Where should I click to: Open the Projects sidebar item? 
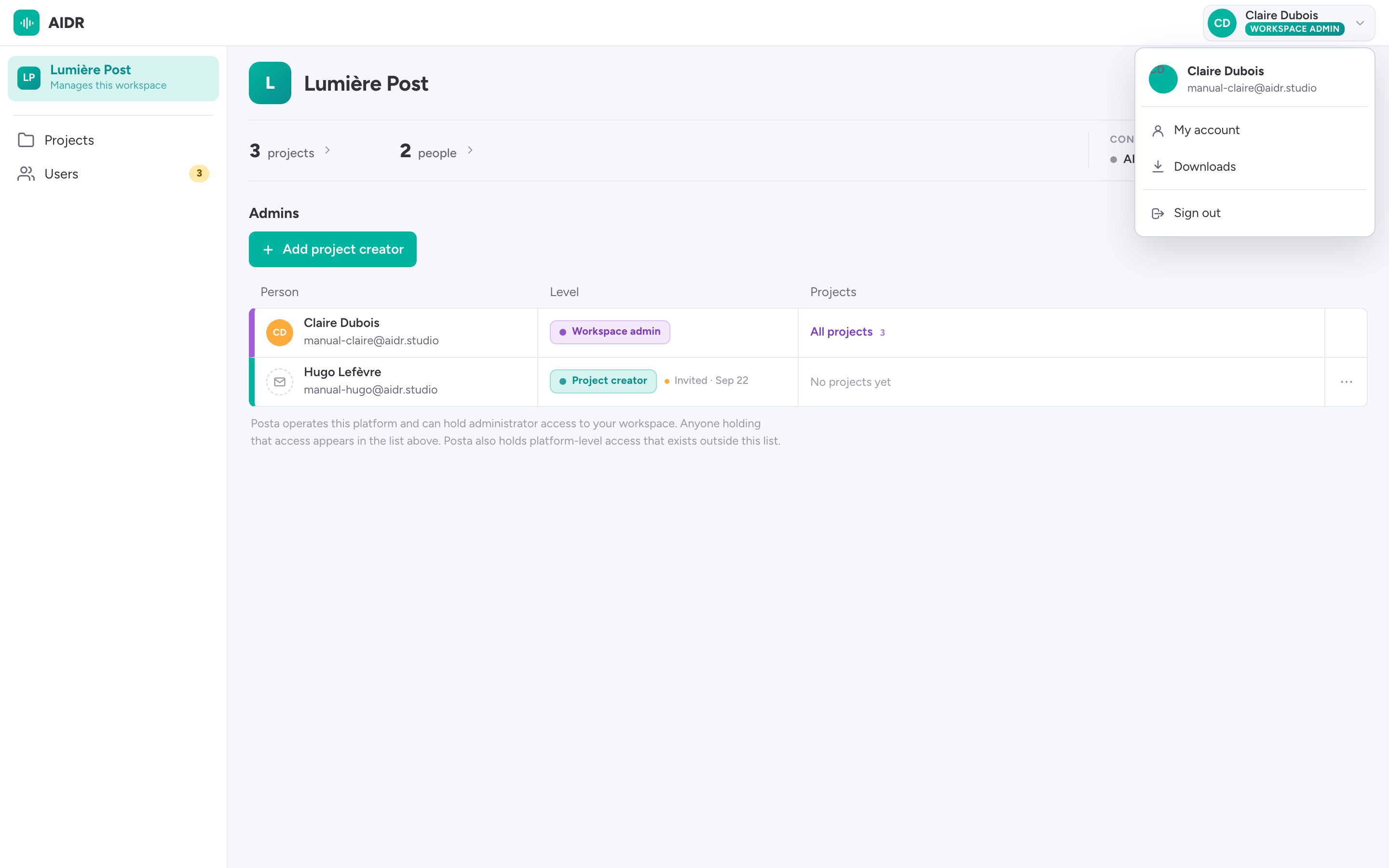pos(113,140)
